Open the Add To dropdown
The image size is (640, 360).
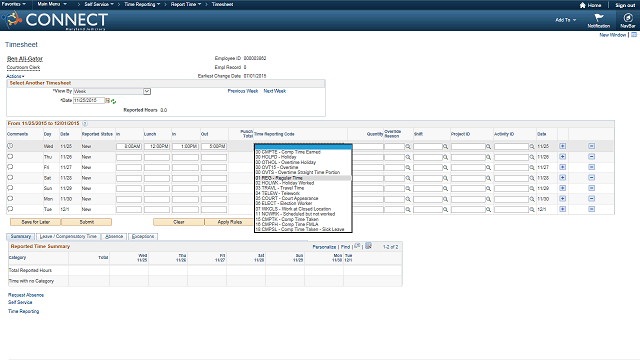[566, 20]
